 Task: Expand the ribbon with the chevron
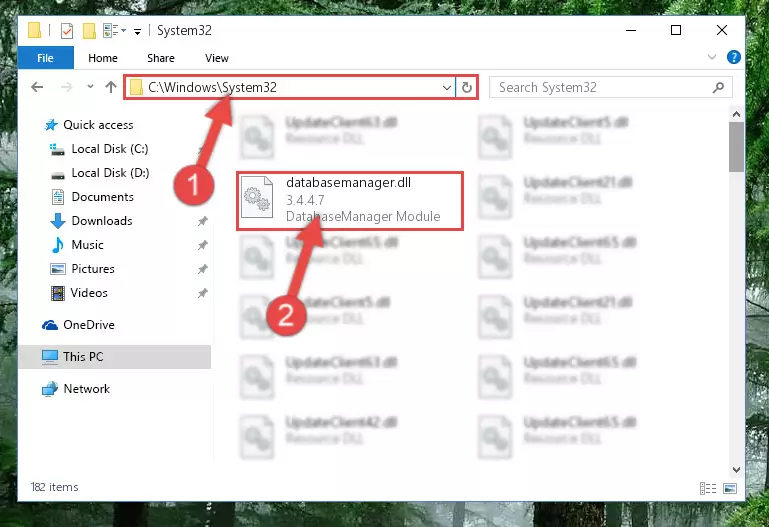(x=712, y=57)
